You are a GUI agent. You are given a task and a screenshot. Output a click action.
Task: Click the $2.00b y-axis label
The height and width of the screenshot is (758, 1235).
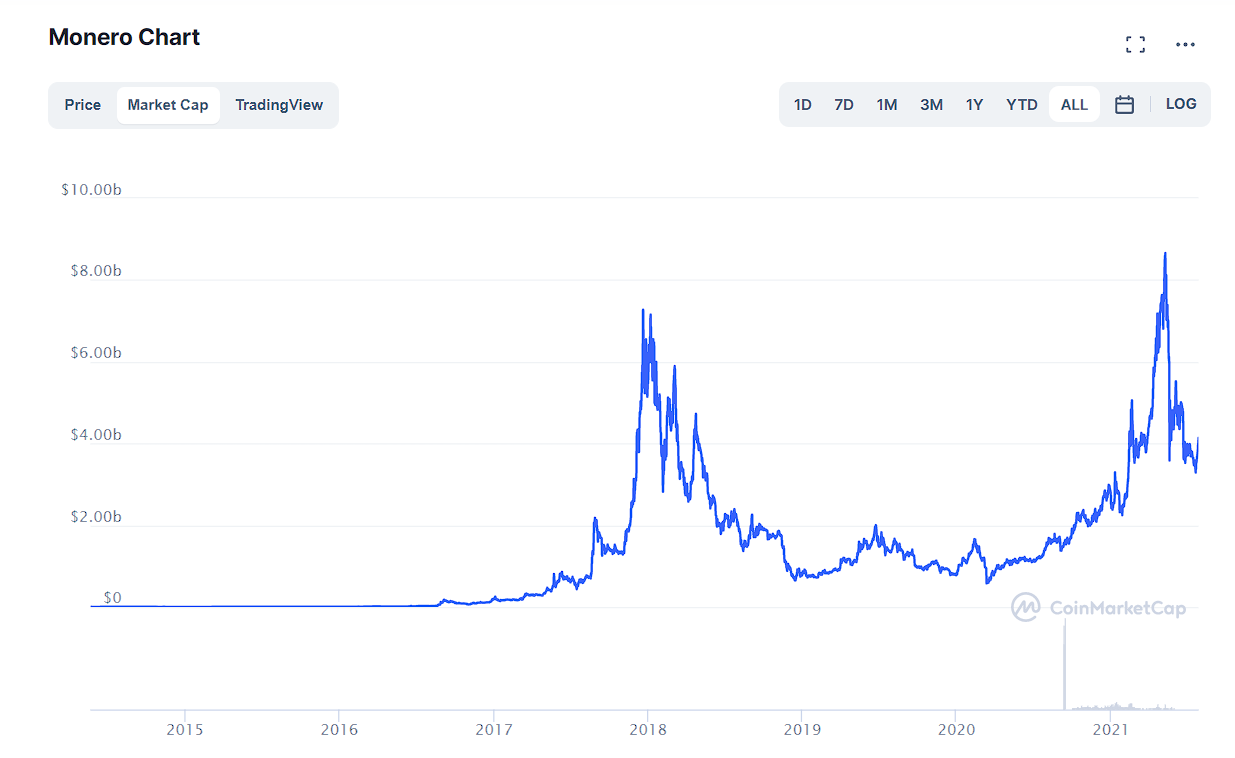point(95,518)
